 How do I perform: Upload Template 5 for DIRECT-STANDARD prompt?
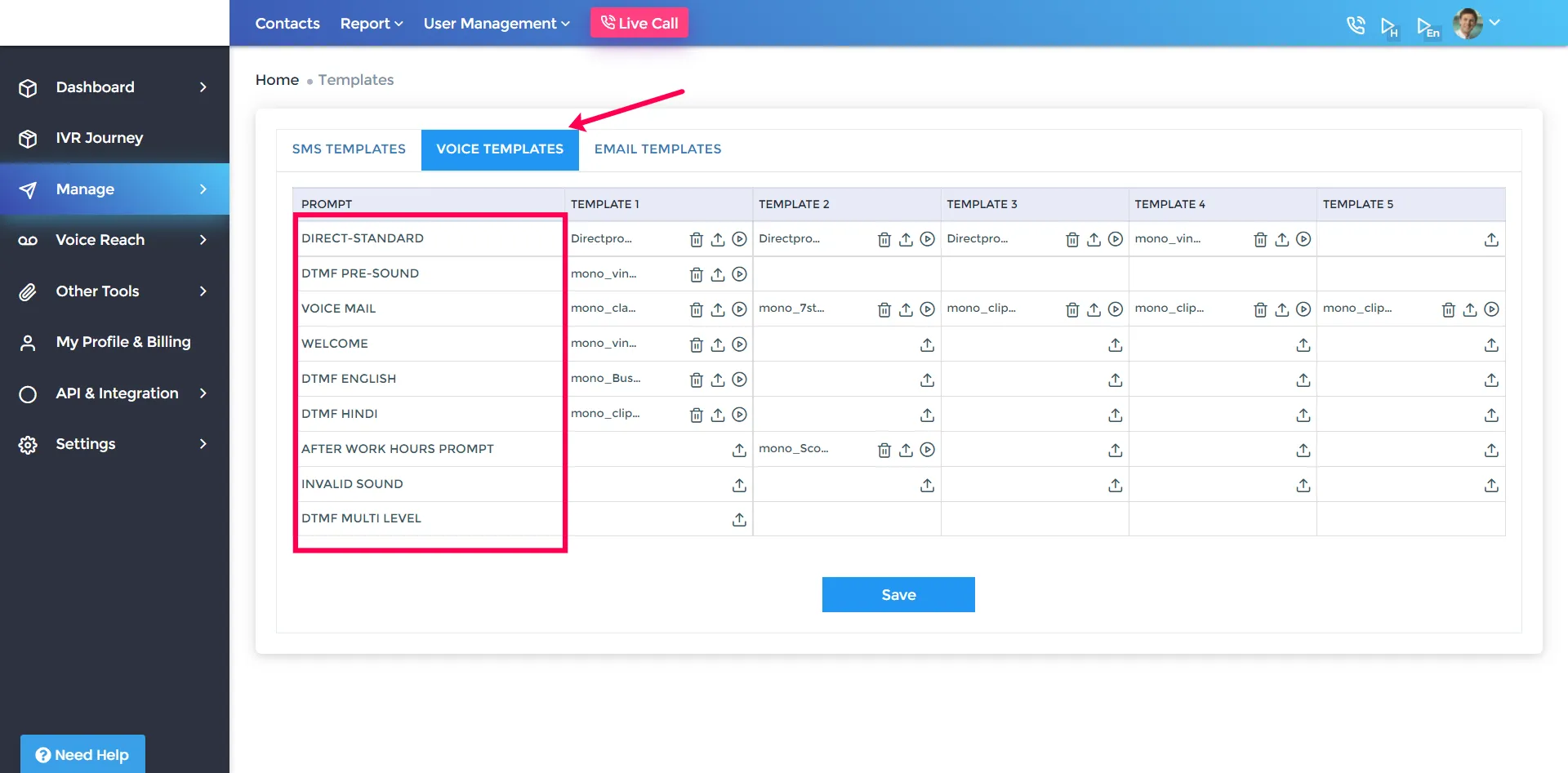coord(1491,239)
